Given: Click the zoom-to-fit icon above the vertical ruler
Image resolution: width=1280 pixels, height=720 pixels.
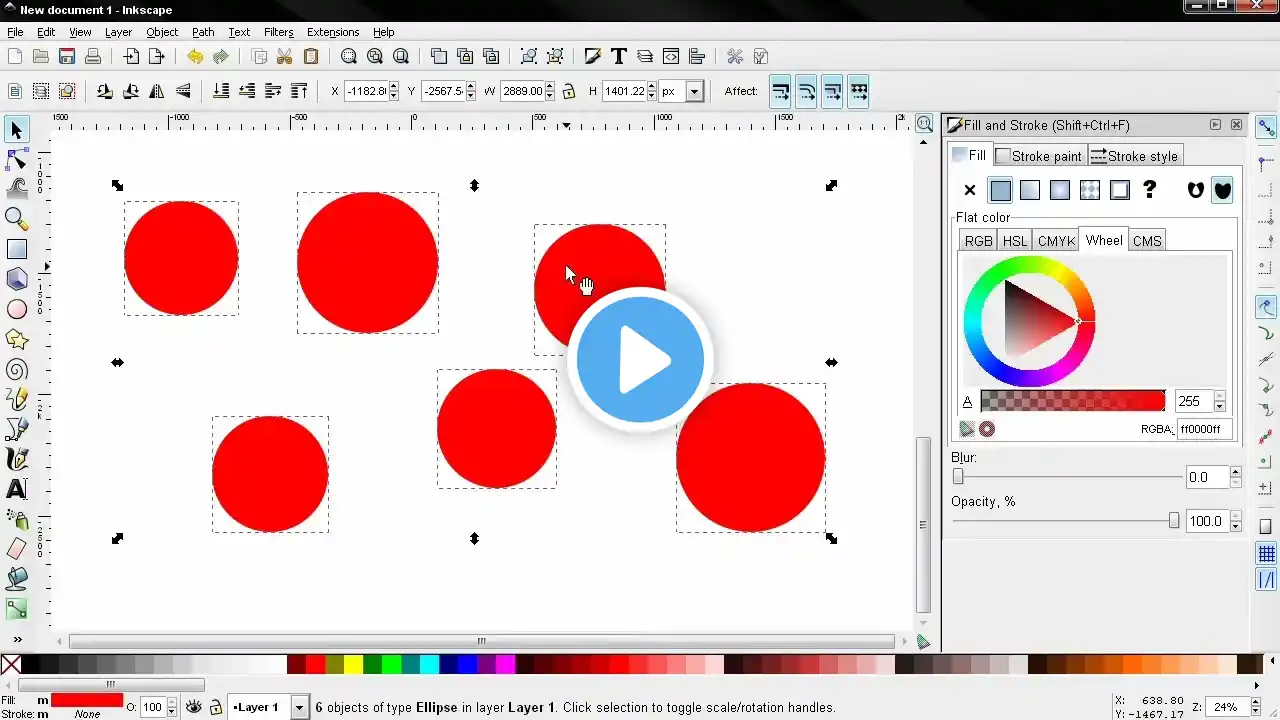Looking at the screenshot, I should pos(925,124).
